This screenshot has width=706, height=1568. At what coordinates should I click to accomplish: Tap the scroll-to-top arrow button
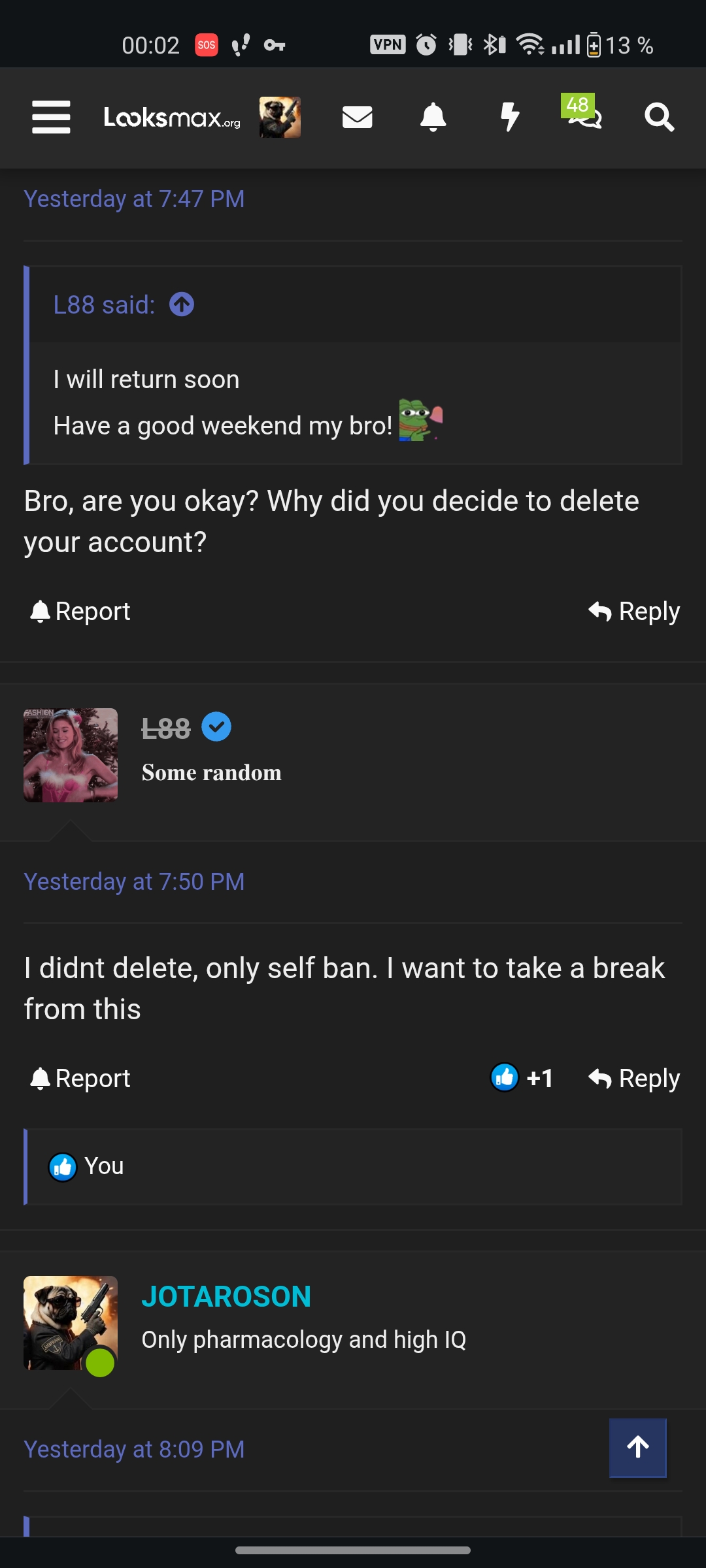[x=638, y=1448]
